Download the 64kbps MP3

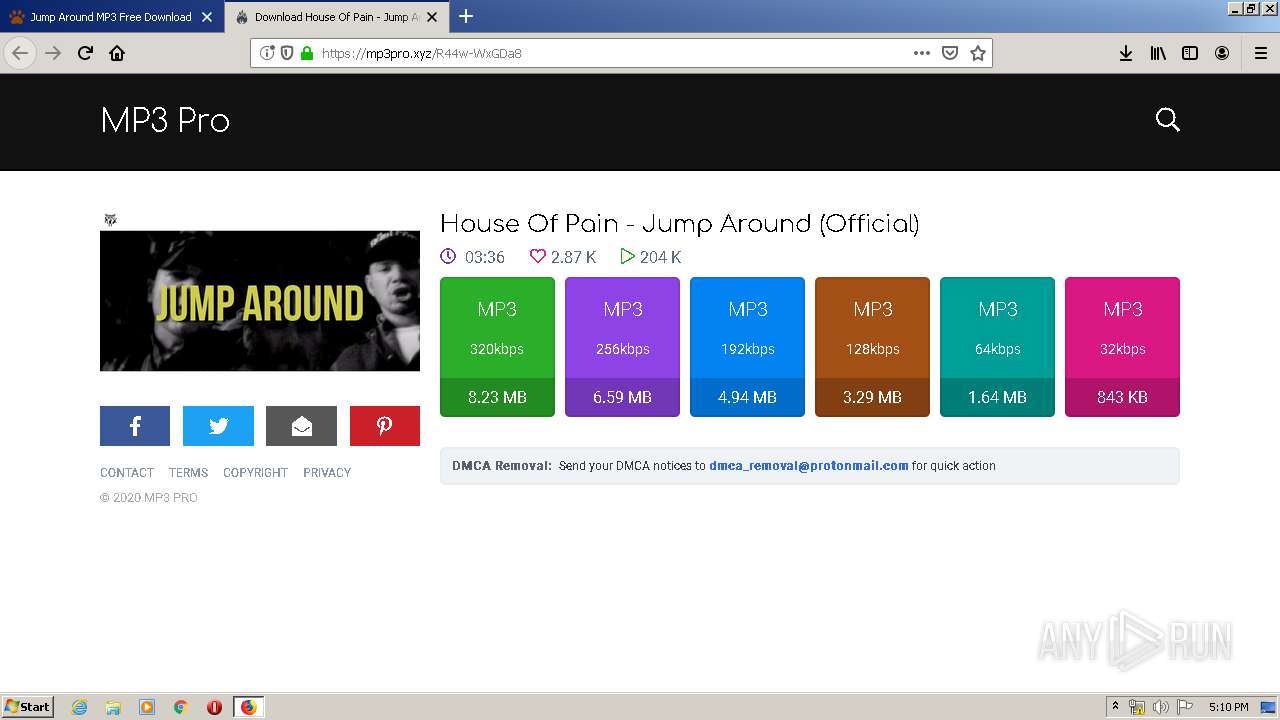click(x=997, y=347)
